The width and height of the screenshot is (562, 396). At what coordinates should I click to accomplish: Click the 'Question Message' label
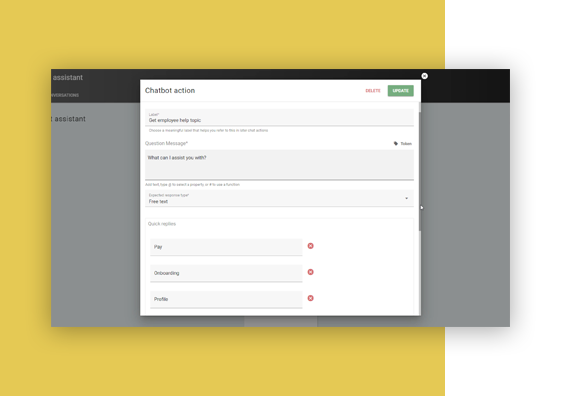[x=166, y=143]
